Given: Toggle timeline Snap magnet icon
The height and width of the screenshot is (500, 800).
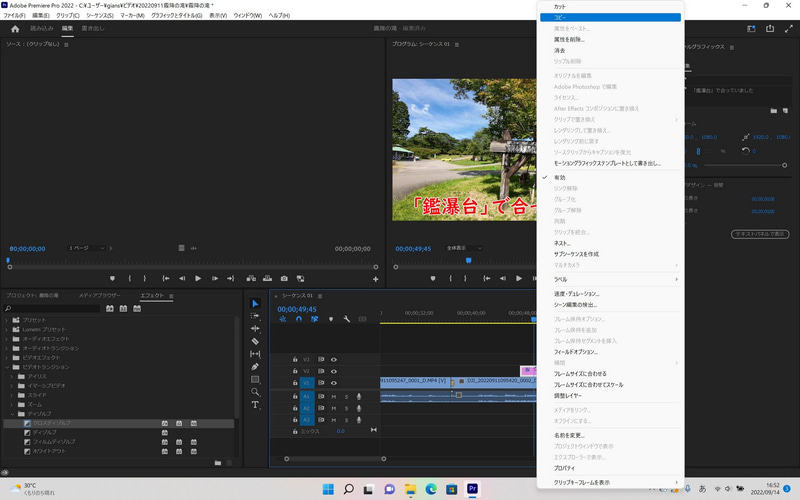Looking at the screenshot, I should 298,319.
